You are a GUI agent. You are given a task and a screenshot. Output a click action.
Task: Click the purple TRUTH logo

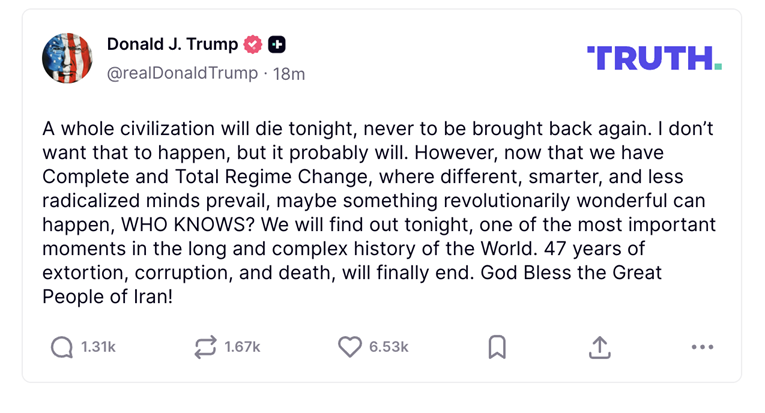650,58
